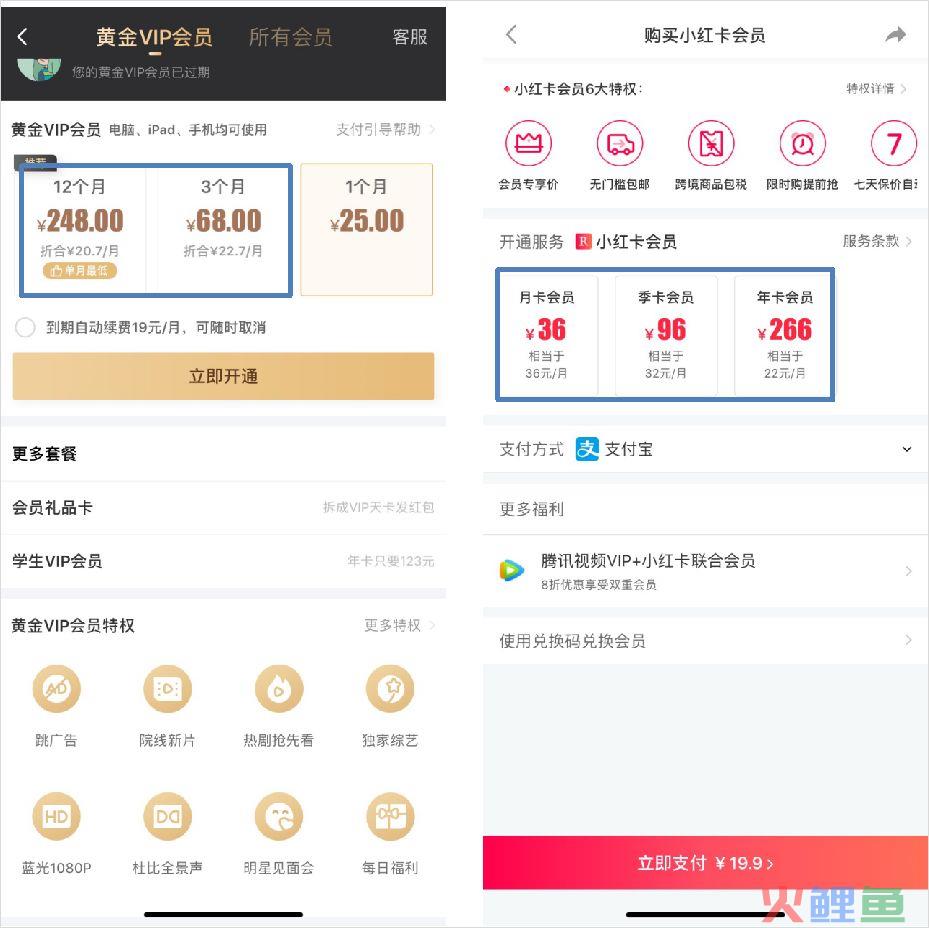The height and width of the screenshot is (928, 929).
Task: Open the 学生VIP会员 package row
Action: point(223,561)
